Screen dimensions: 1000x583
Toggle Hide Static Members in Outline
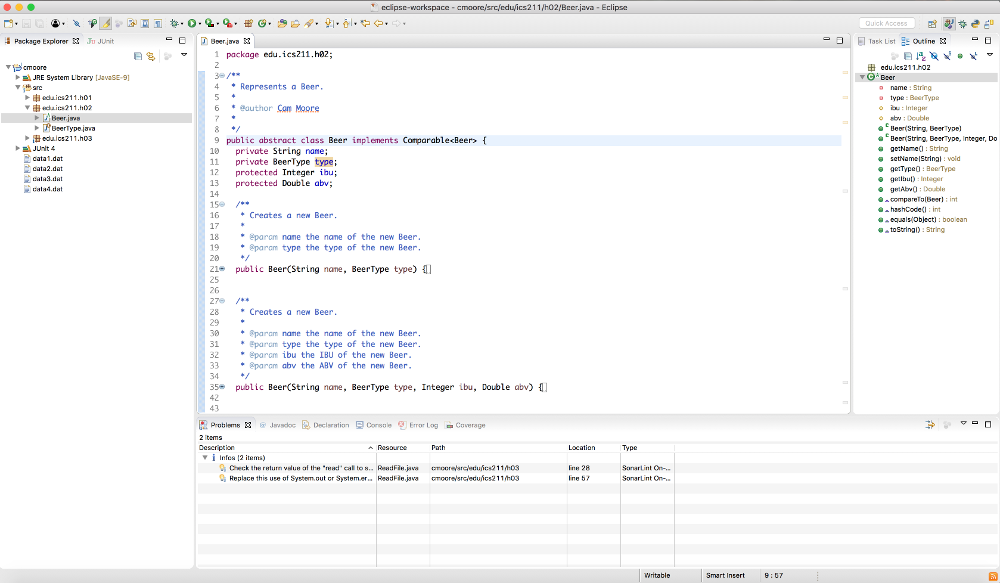(x=947, y=56)
